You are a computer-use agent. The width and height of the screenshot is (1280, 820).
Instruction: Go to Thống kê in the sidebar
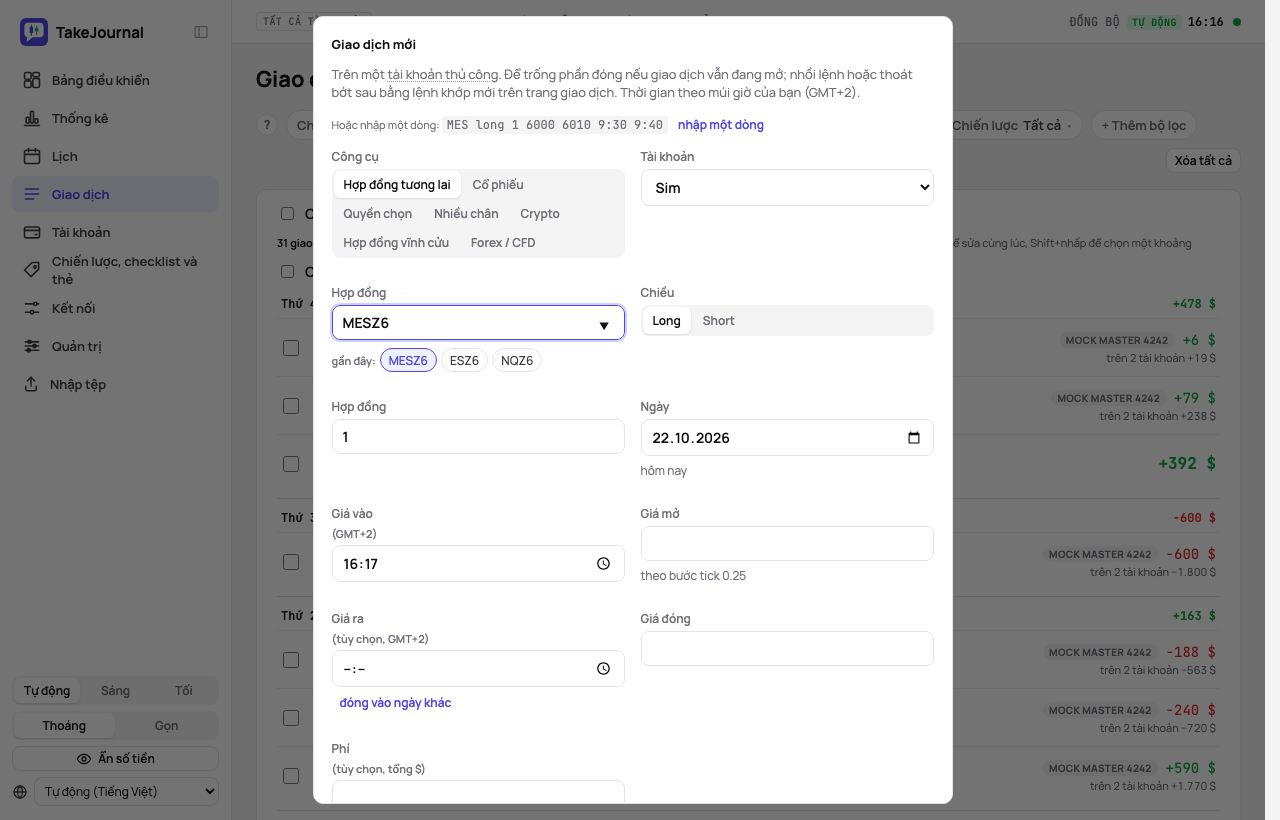115,118
